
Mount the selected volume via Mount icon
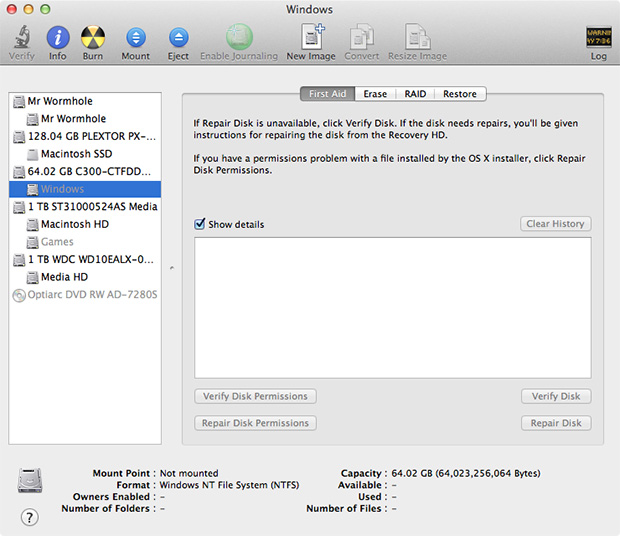pyautogui.click(x=136, y=38)
